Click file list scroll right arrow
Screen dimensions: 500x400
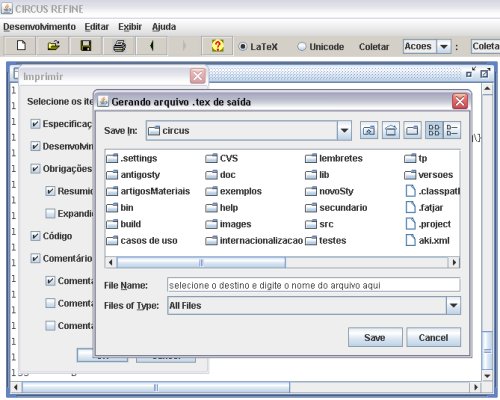454,263
